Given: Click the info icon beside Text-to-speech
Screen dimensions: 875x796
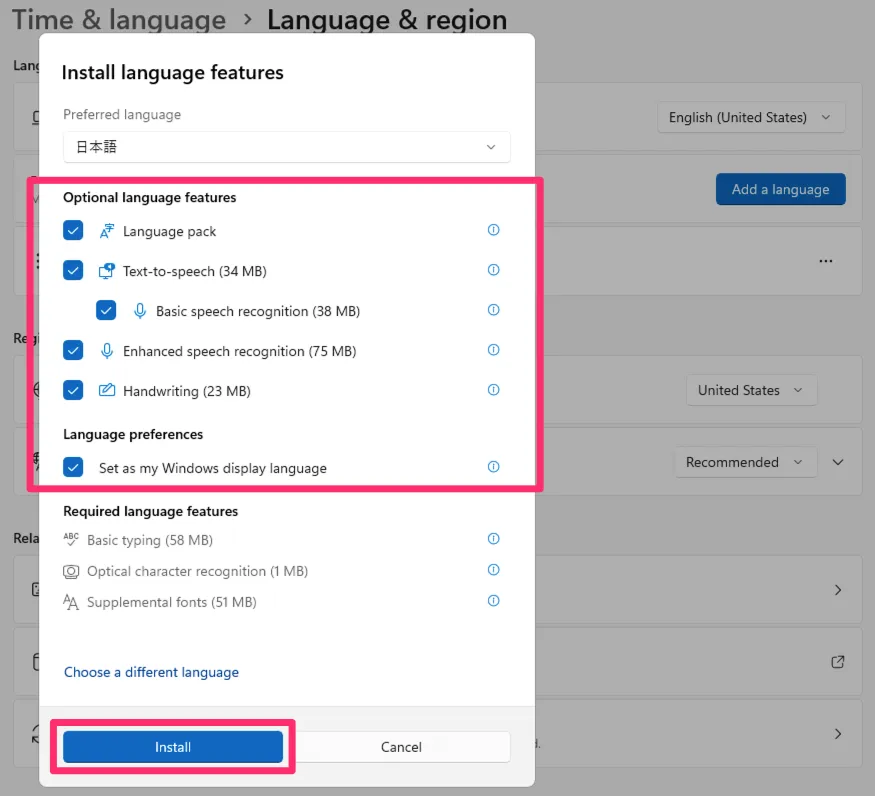Looking at the screenshot, I should click(x=493, y=270).
